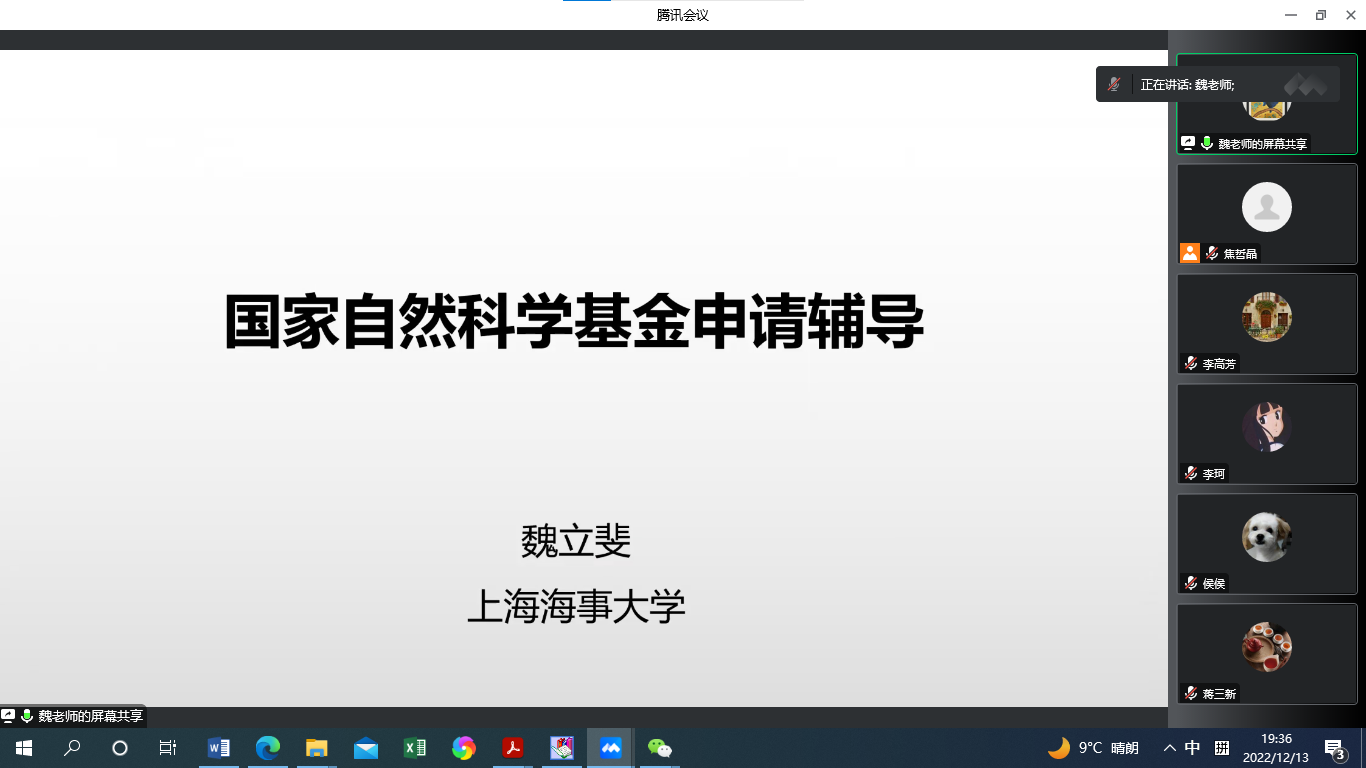
Task: Open Adobe Acrobat Reader in taskbar
Action: tap(512, 748)
